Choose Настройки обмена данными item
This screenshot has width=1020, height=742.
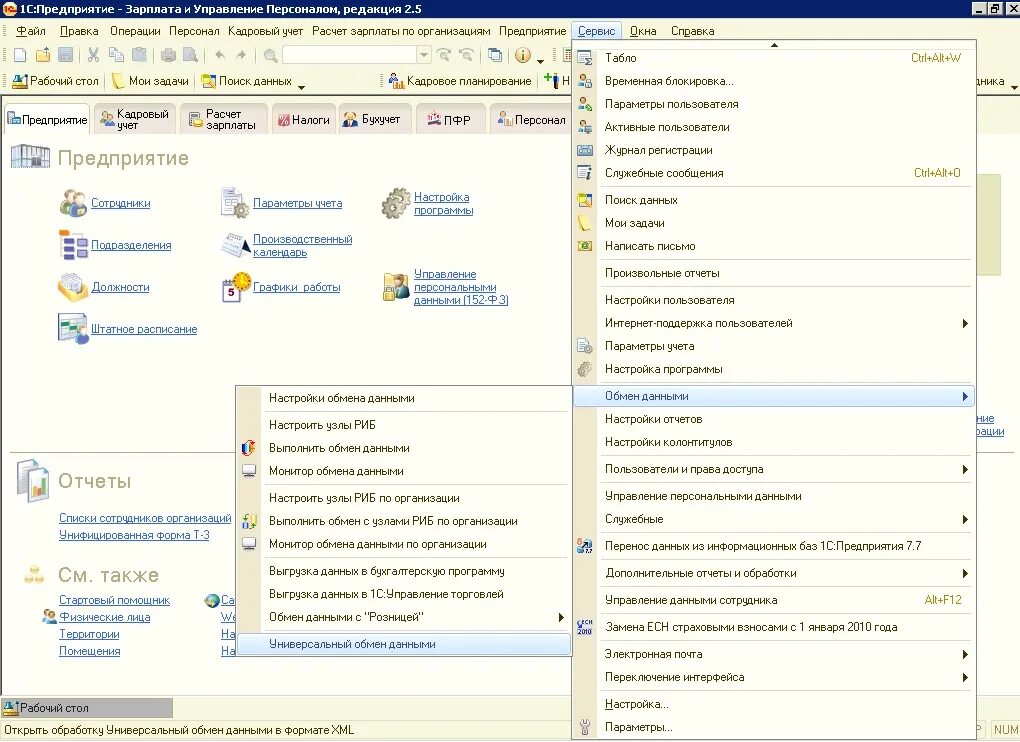click(x=404, y=398)
